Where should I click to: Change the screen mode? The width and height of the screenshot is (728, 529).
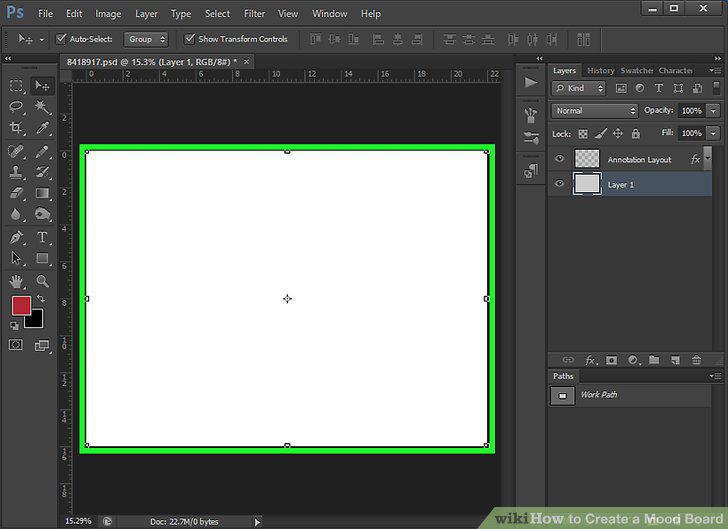coord(41,345)
